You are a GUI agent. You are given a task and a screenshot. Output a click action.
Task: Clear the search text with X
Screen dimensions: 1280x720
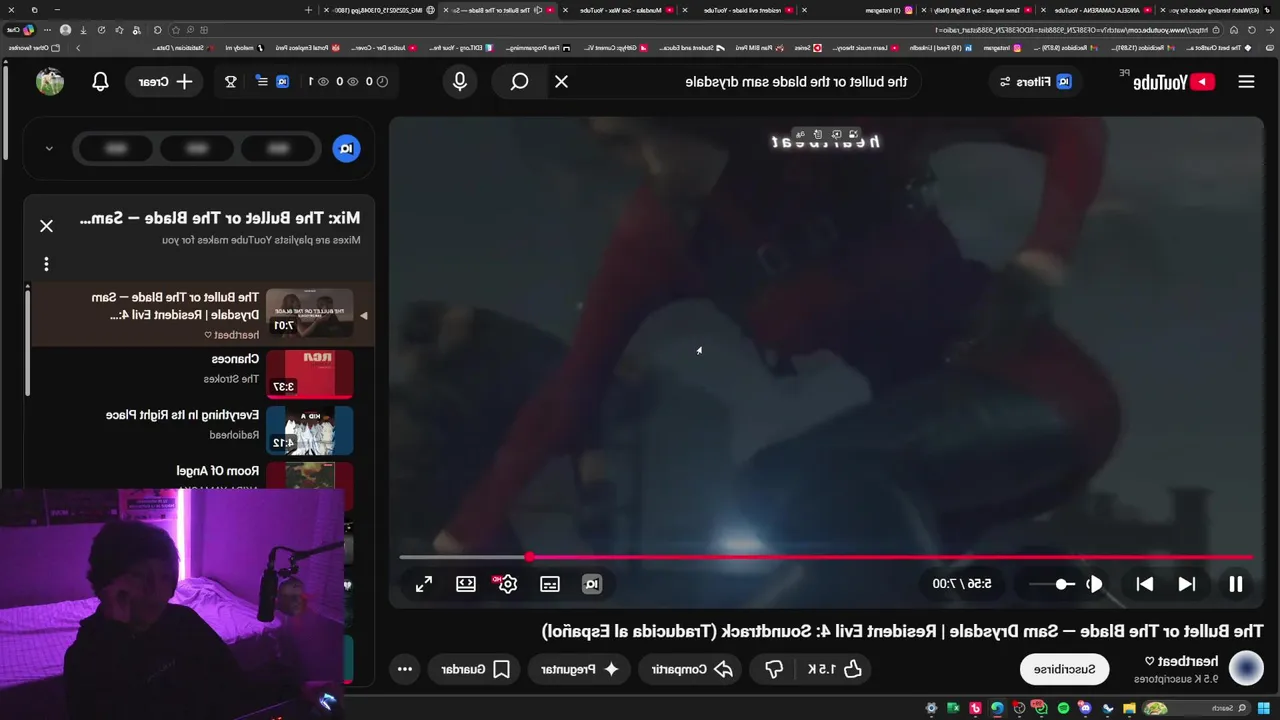coord(562,82)
